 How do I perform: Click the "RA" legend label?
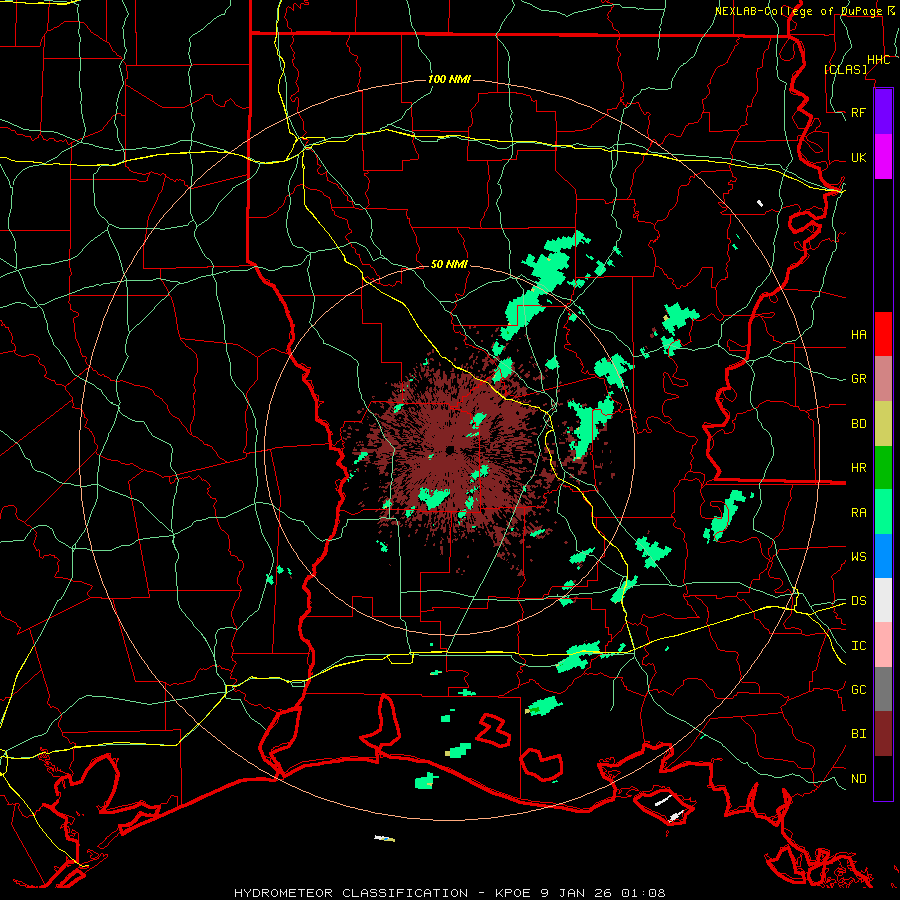(x=859, y=512)
